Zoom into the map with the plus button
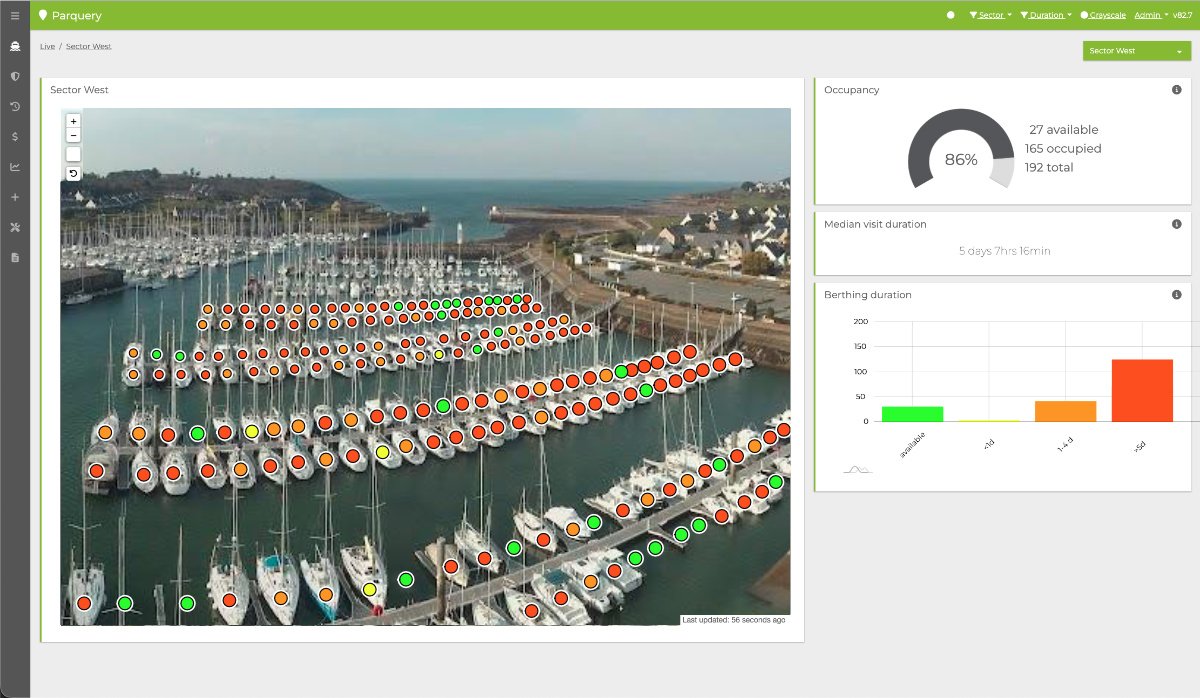The height and width of the screenshot is (698, 1200). (72, 120)
